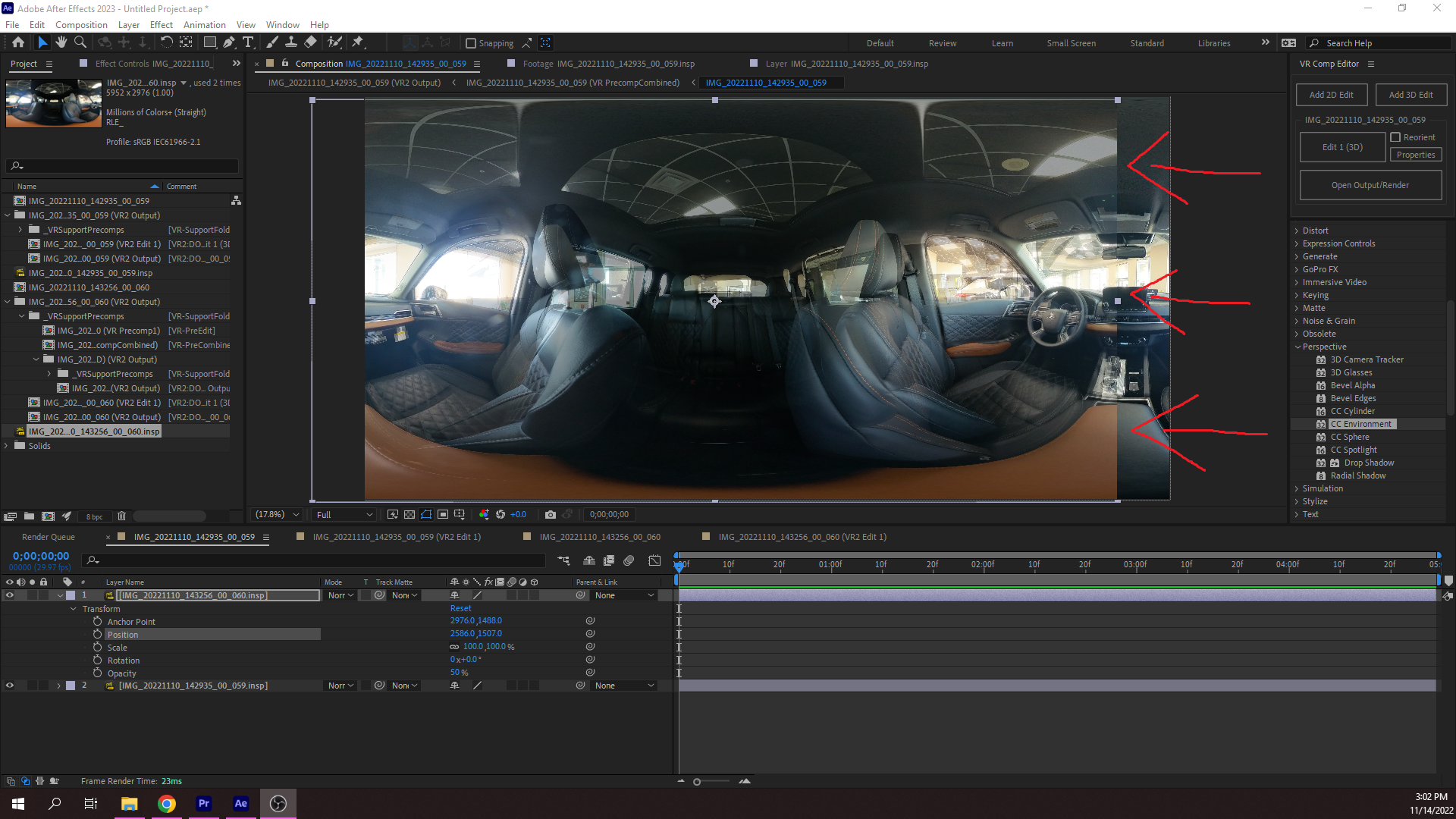This screenshot has height=819, width=1456.
Task: Select the Hand tool in the toolbar
Action: click(x=61, y=42)
